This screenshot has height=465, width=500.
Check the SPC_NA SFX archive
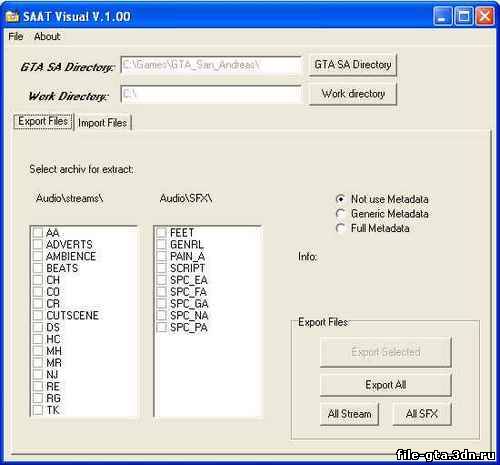tap(162, 315)
